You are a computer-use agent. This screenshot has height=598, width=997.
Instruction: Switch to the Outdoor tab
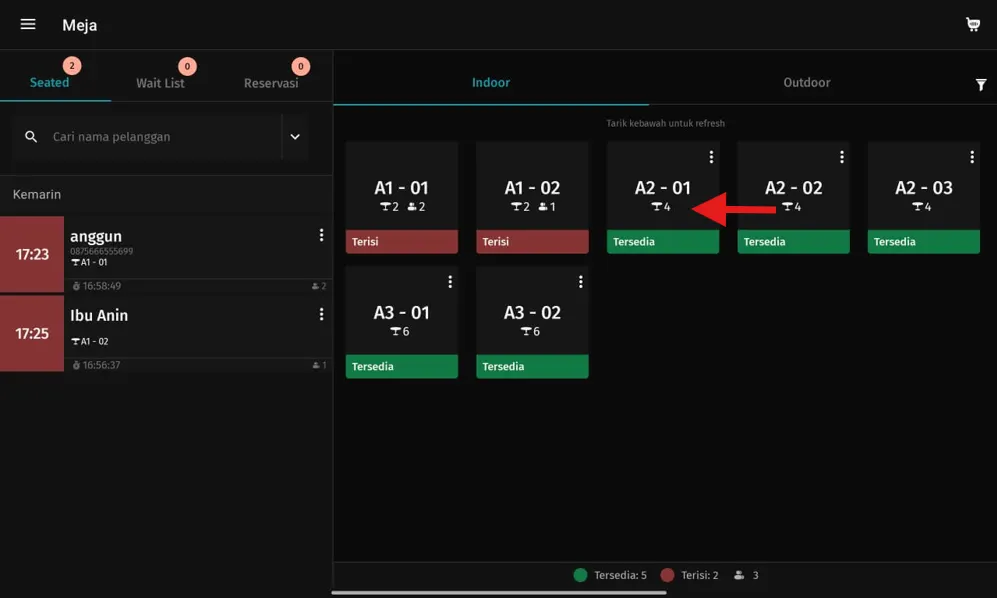coord(806,82)
